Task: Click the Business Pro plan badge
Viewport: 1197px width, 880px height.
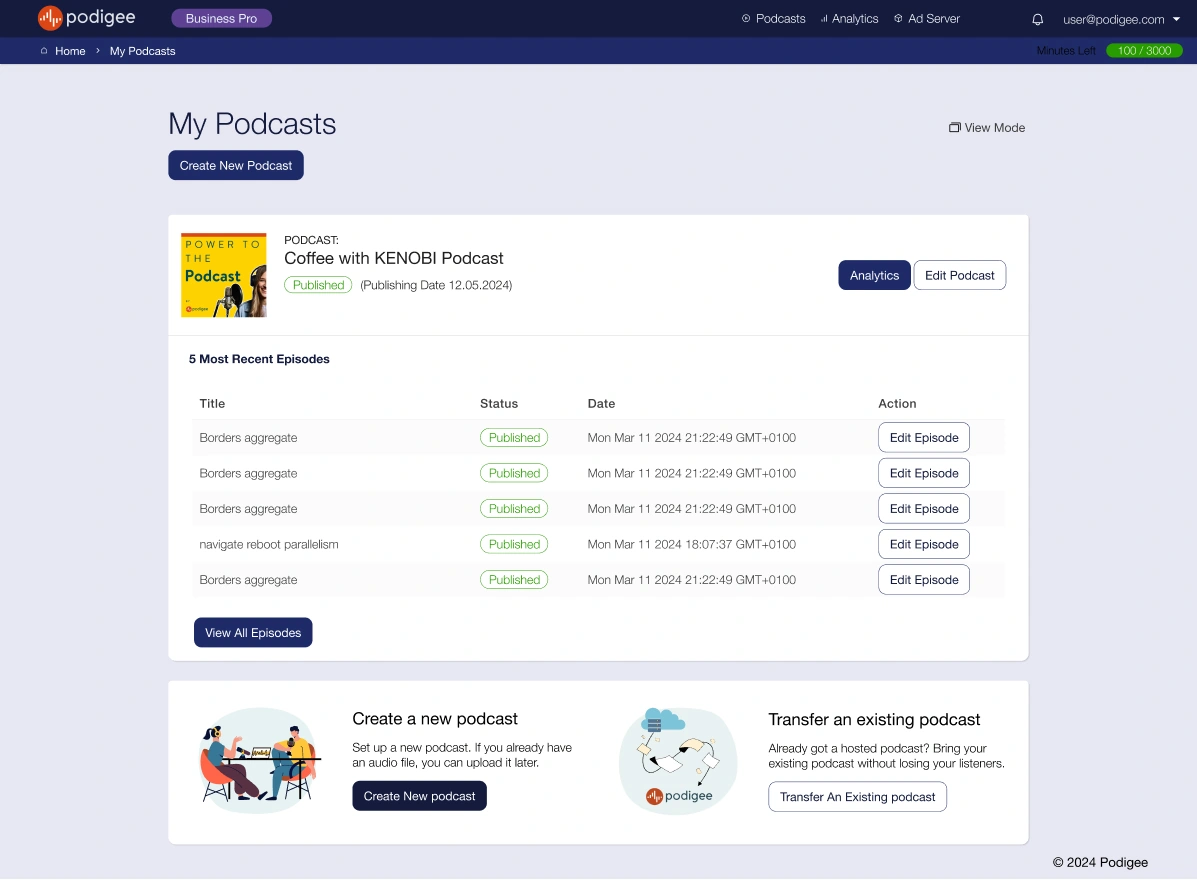Action: coord(221,18)
